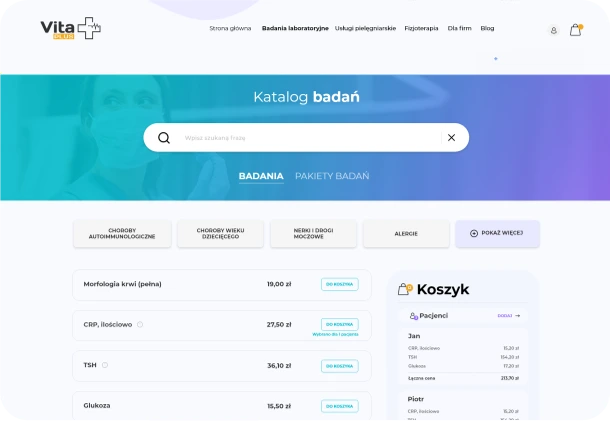
Task: Click the info icon next to CRP, ilościowo
Action: pyautogui.click(x=140, y=325)
